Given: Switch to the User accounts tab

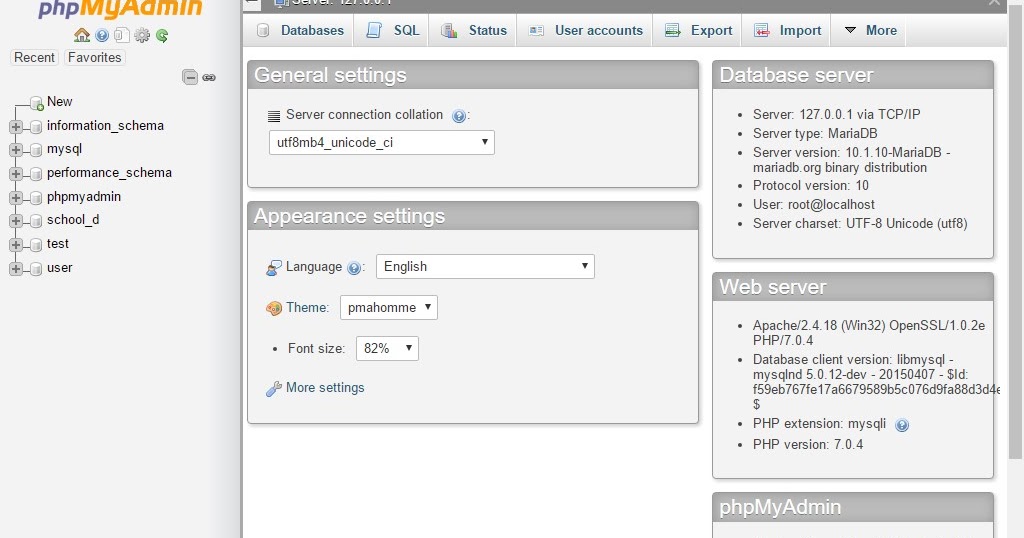Looking at the screenshot, I should (585, 30).
